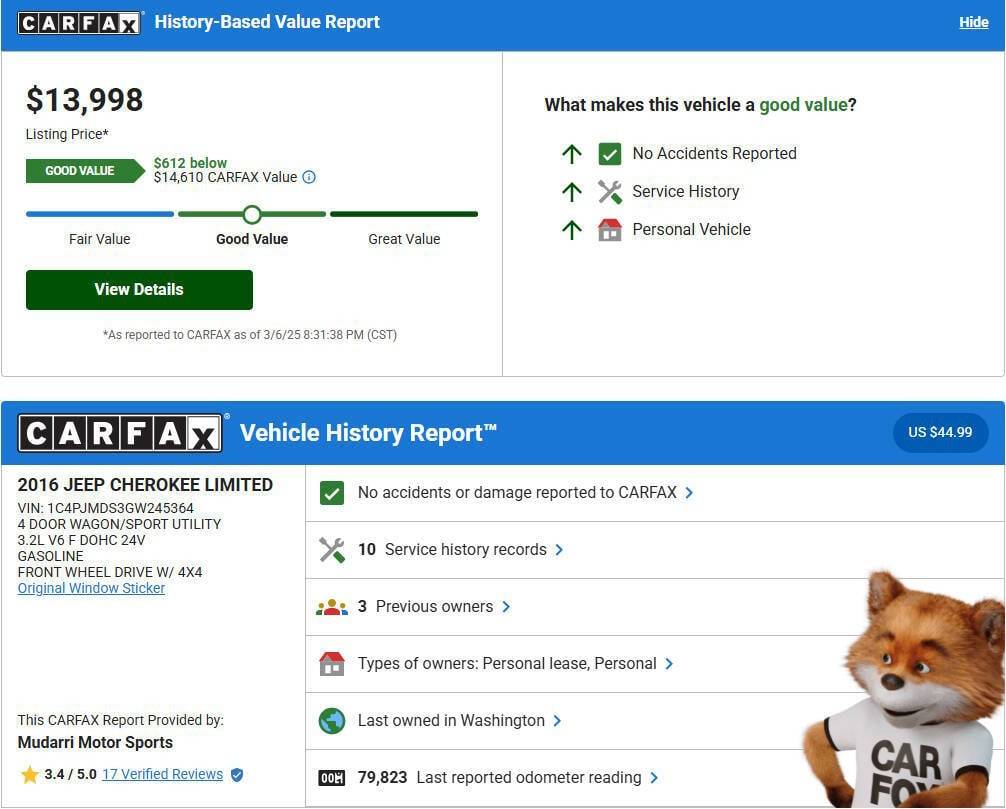Click the Last owned in Washington text

click(x=451, y=721)
